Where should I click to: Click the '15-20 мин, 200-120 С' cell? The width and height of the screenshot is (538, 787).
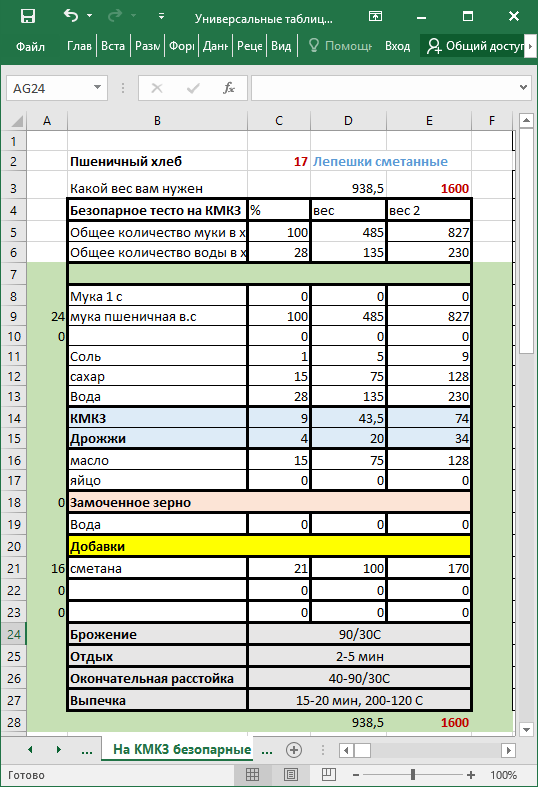[359, 700]
